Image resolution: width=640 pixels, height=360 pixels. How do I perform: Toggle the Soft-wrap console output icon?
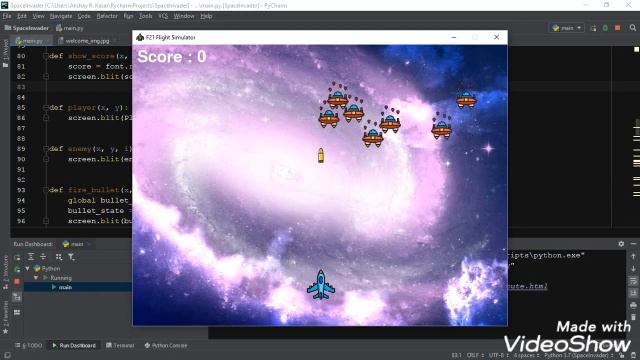pyautogui.click(x=633, y=281)
